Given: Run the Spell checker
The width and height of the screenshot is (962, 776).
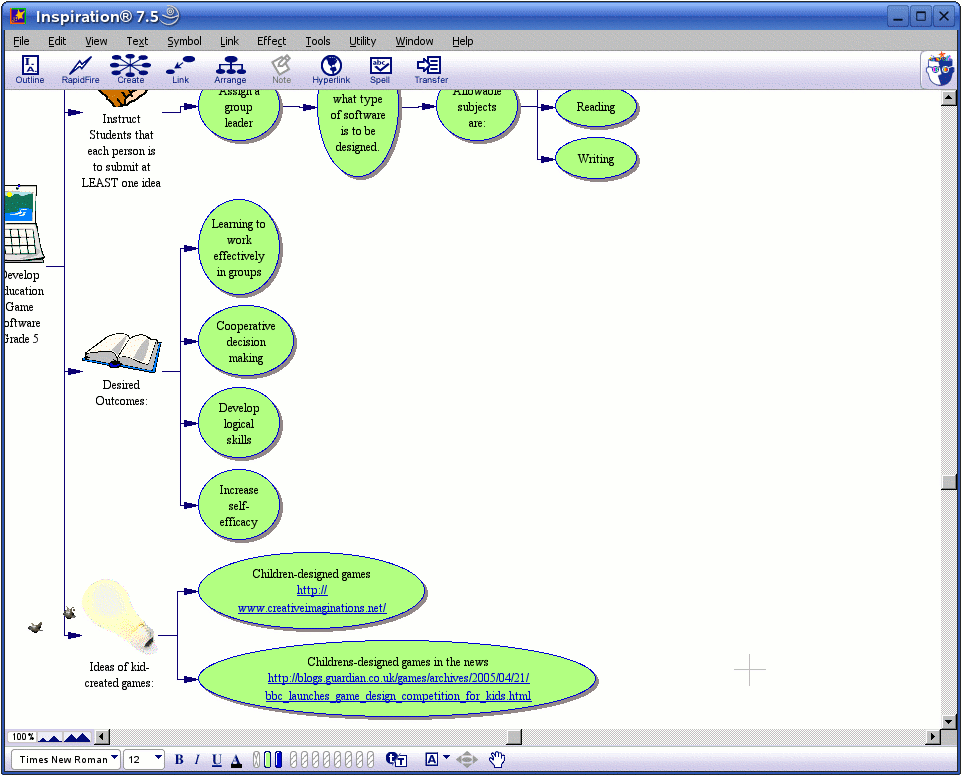Looking at the screenshot, I should 380,68.
